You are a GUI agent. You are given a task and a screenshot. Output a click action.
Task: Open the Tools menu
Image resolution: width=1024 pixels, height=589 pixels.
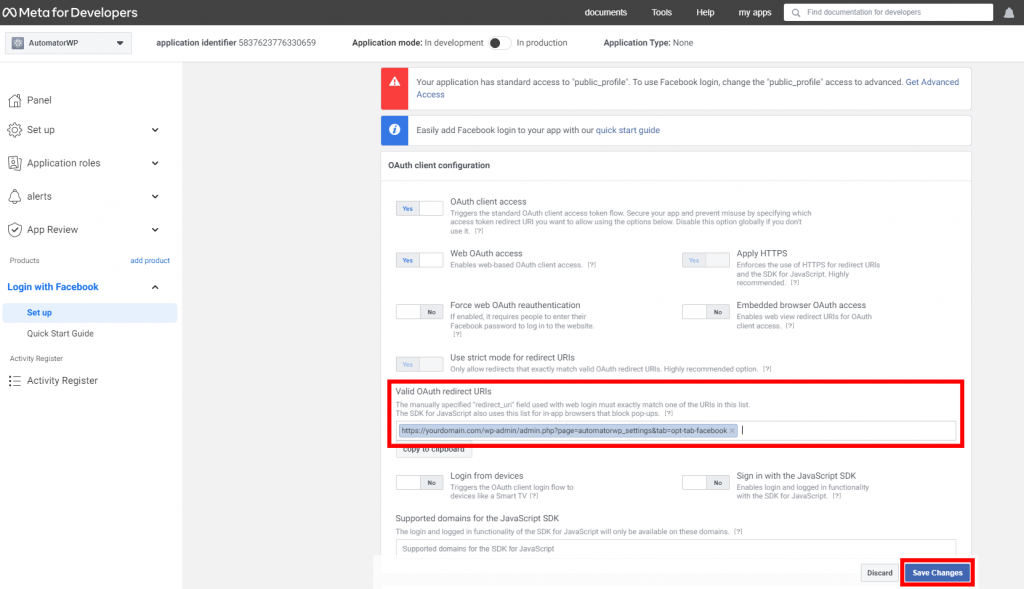tap(662, 12)
